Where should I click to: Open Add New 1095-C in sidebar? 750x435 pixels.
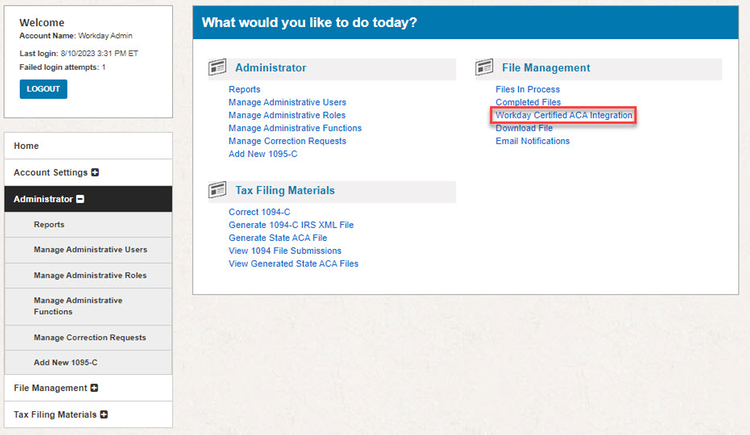[x=65, y=361]
